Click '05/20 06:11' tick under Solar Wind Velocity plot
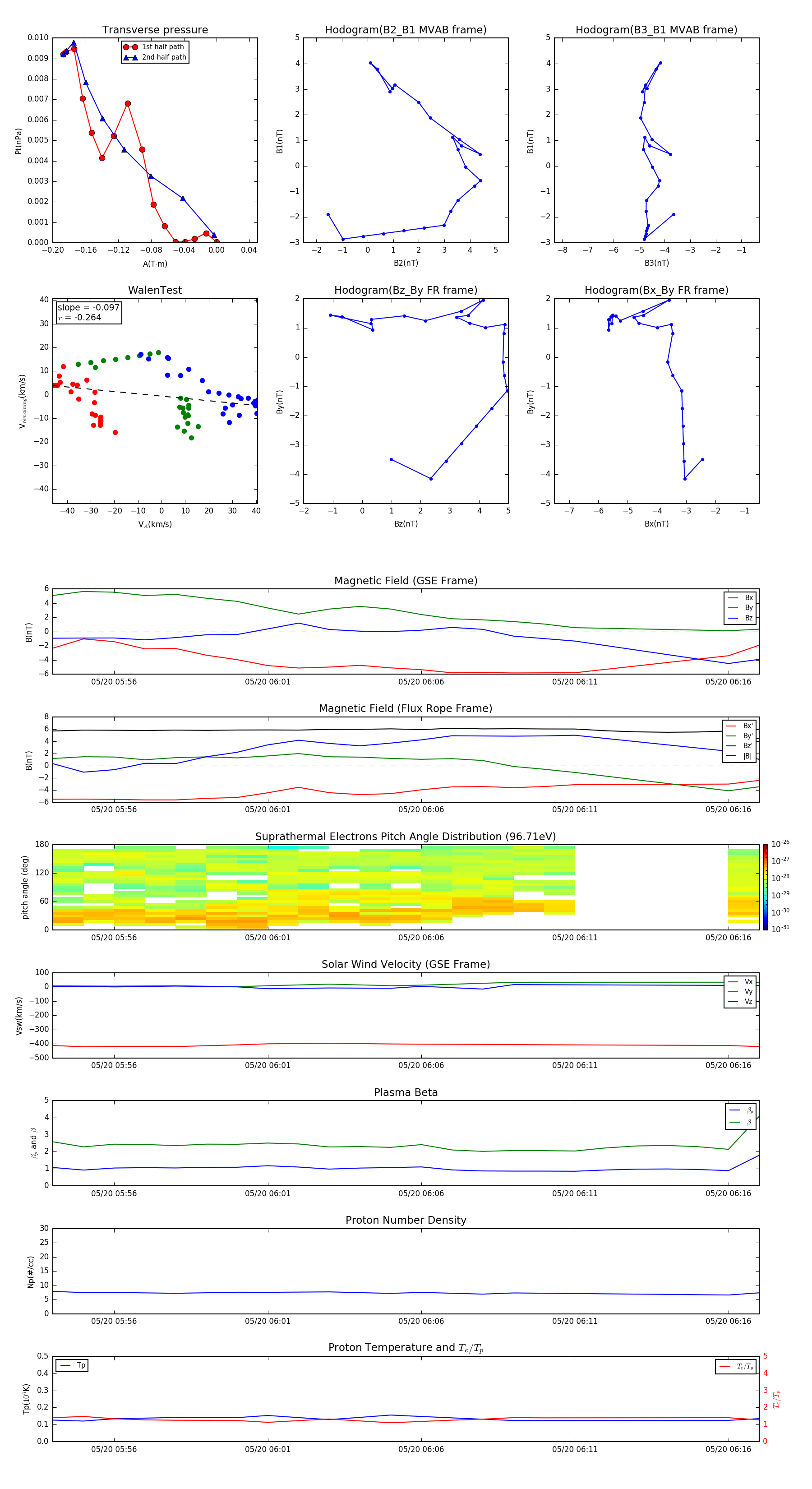The image size is (812, 1489). coord(574,1065)
